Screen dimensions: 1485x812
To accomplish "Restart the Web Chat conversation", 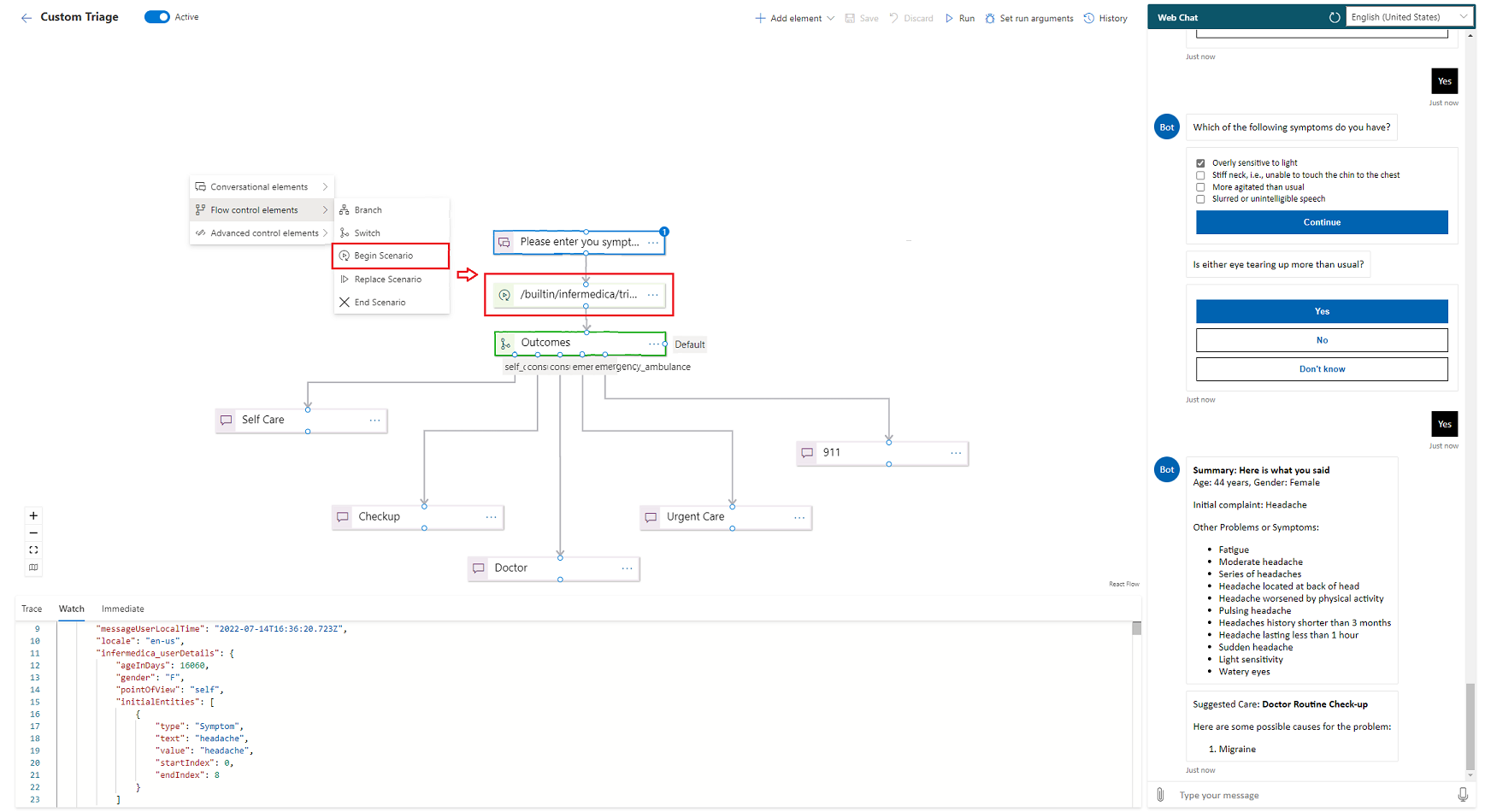I will [1334, 17].
